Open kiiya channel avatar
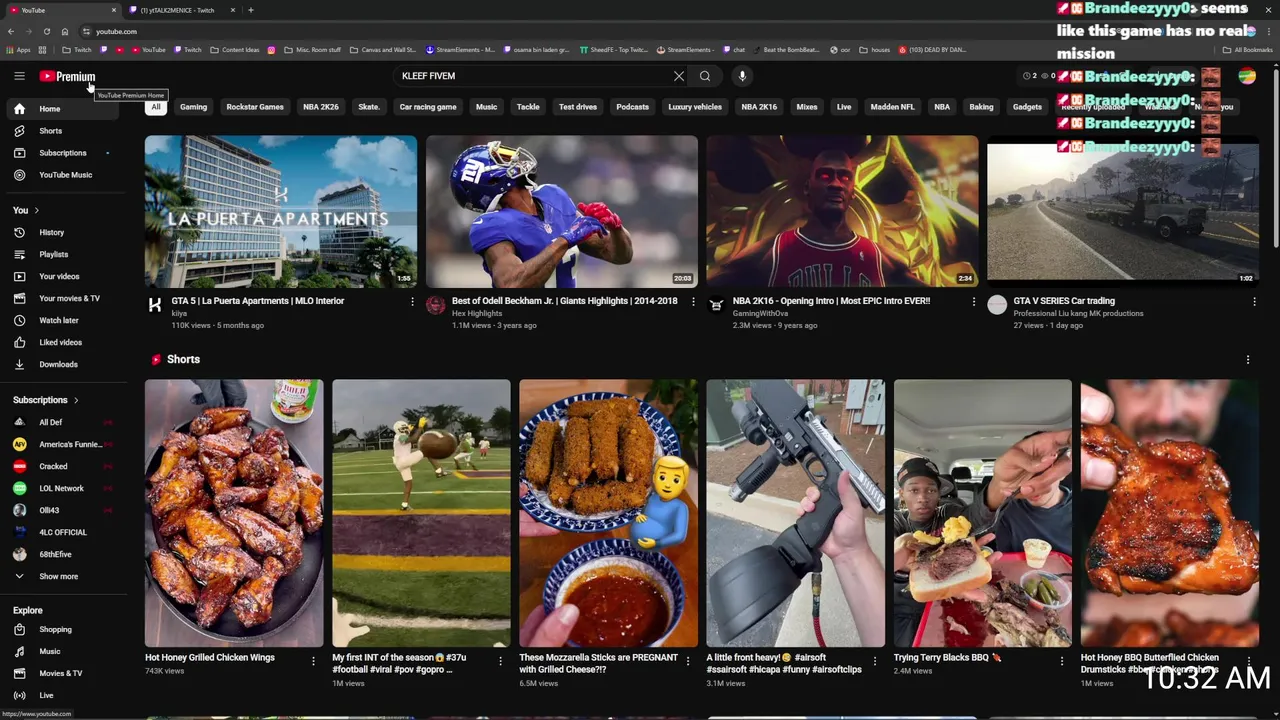 (x=155, y=305)
